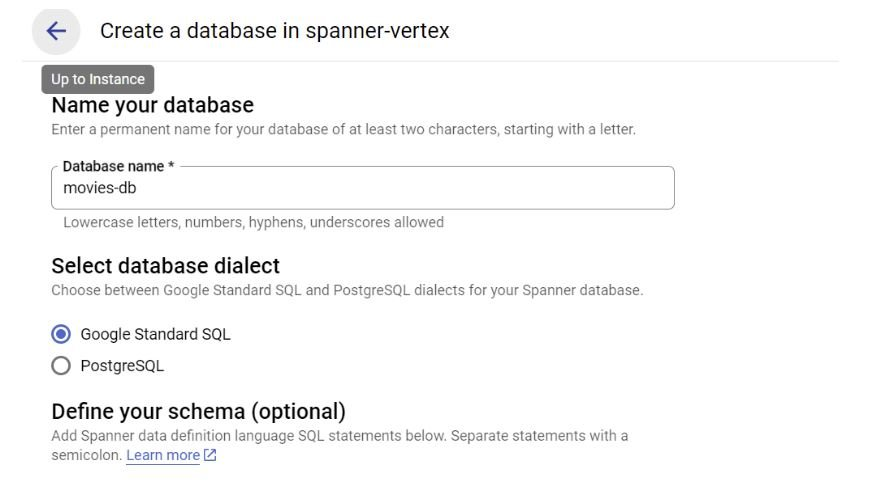Open the Learn more link
Image resolution: width=882 pixels, height=502 pixels.
click(x=163, y=456)
